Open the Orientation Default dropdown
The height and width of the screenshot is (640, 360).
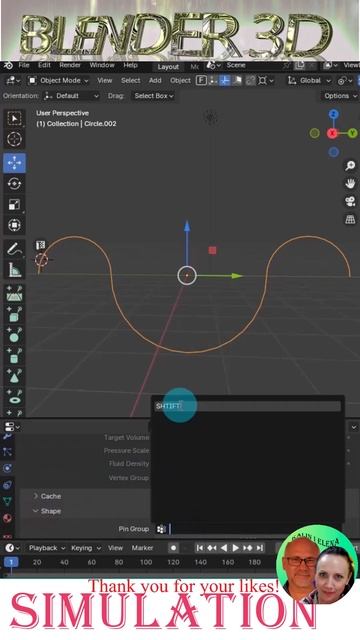coord(71,96)
